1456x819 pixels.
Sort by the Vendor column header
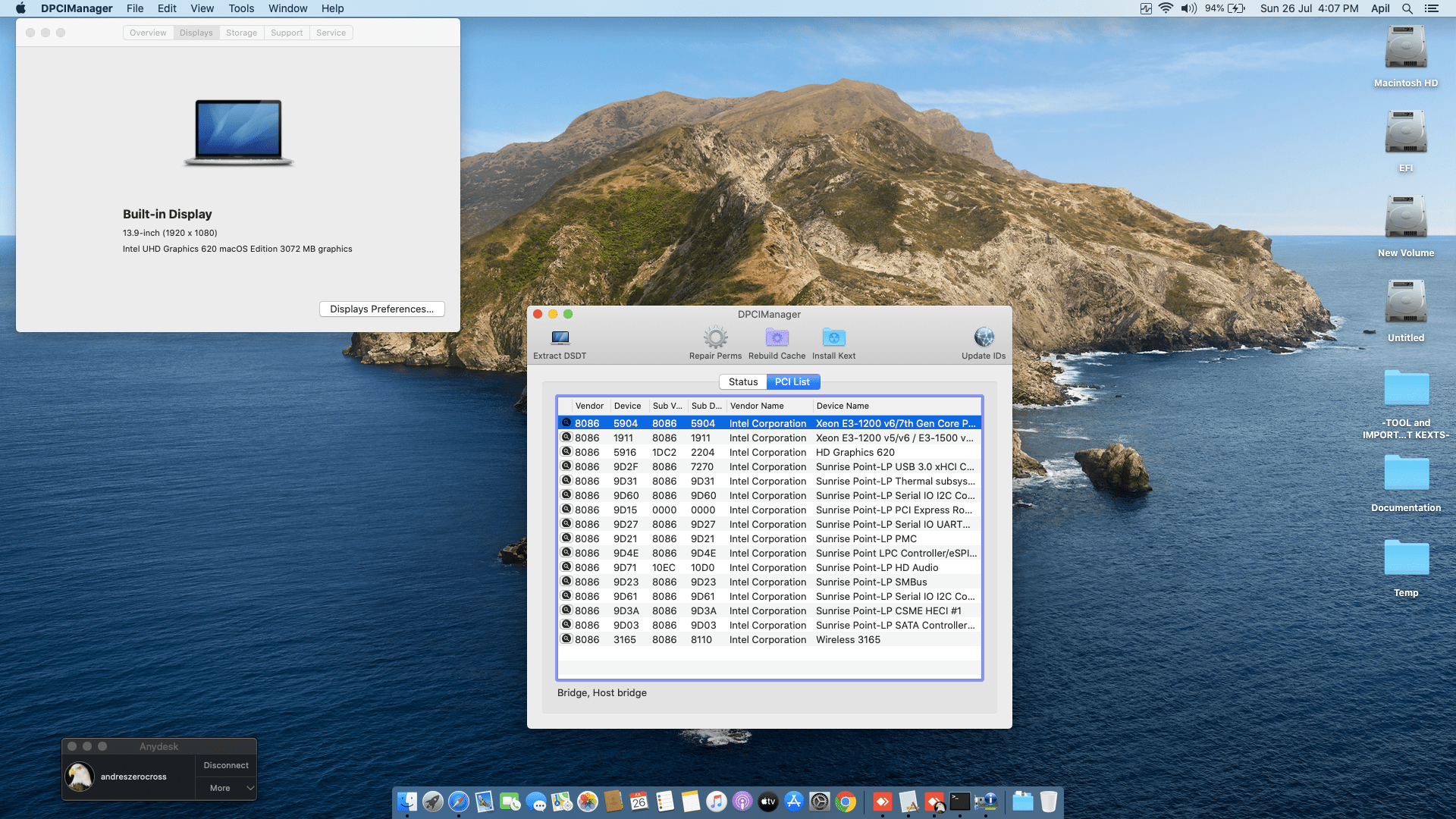[x=590, y=406]
